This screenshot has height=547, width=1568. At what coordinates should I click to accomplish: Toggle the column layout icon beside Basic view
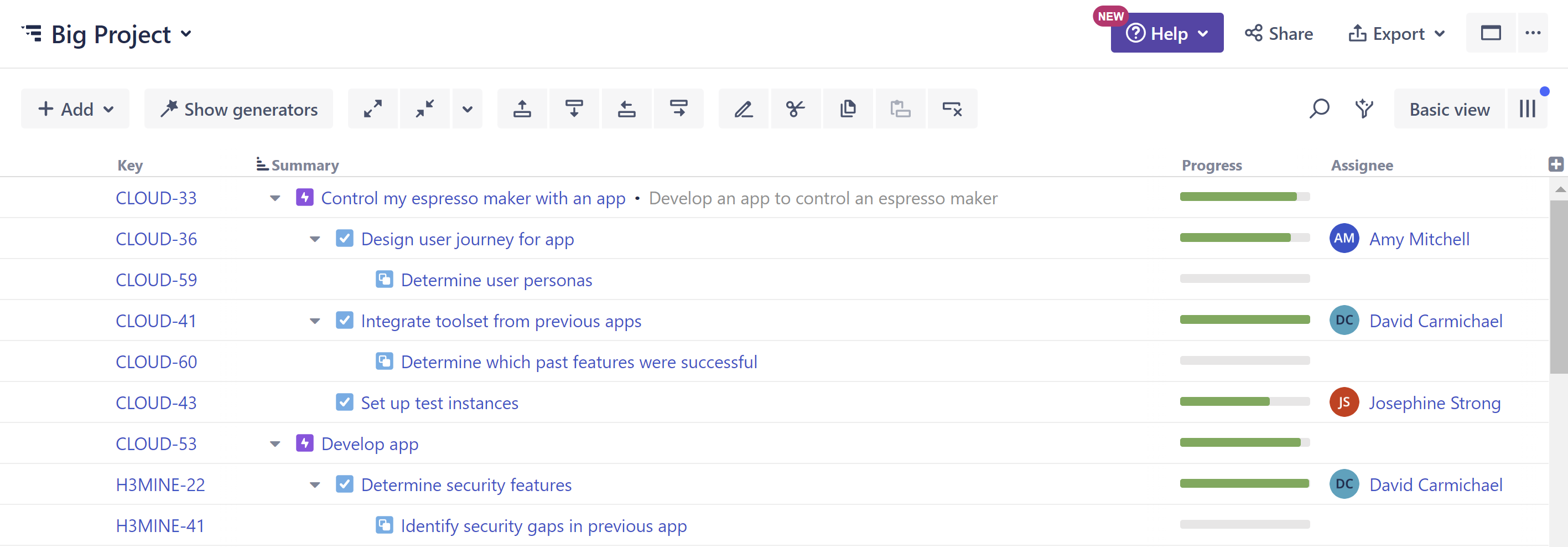point(1527,109)
